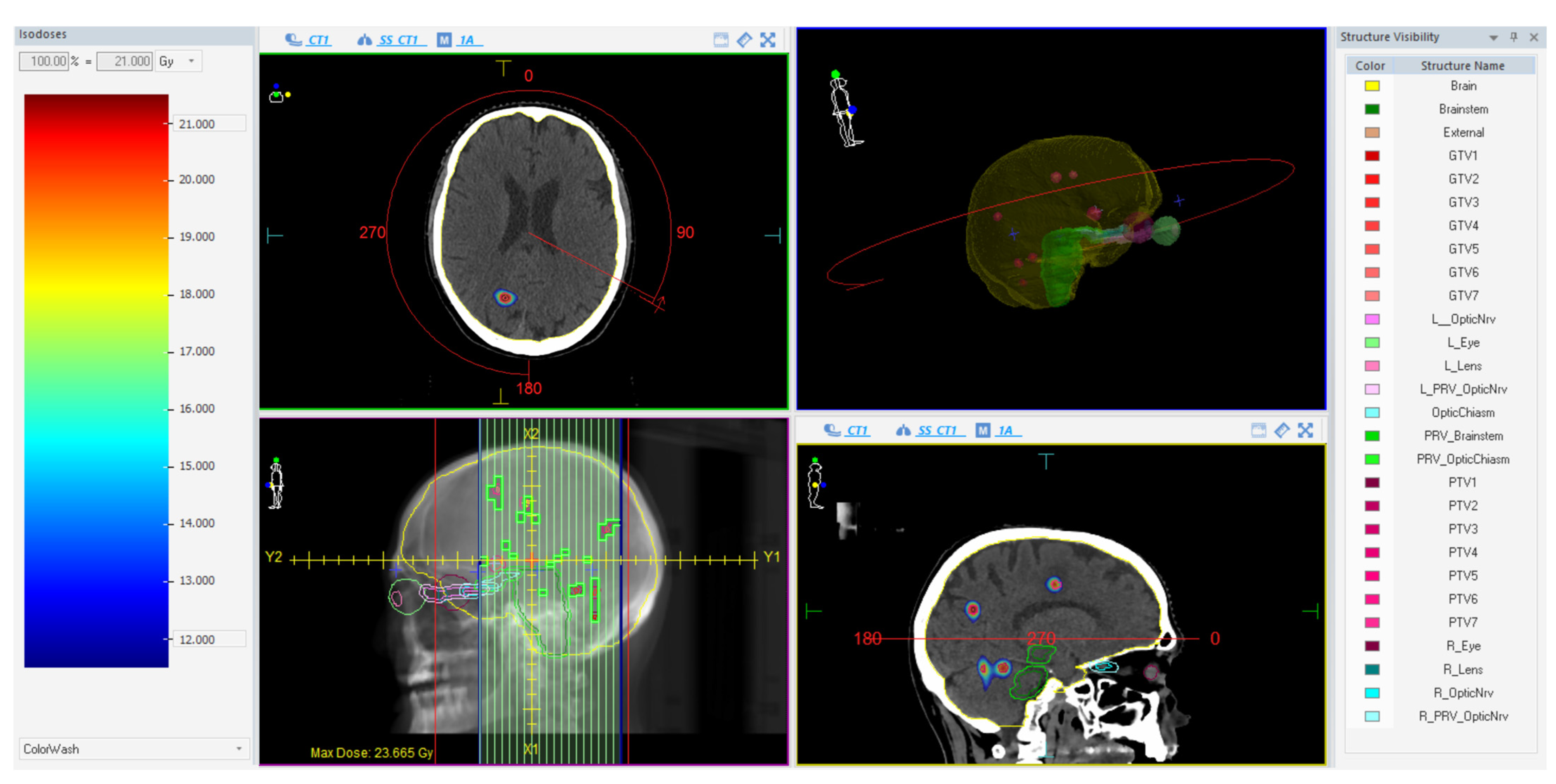
Task: Open the ColorWash display mode dropdown
Action: [x=239, y=748]
